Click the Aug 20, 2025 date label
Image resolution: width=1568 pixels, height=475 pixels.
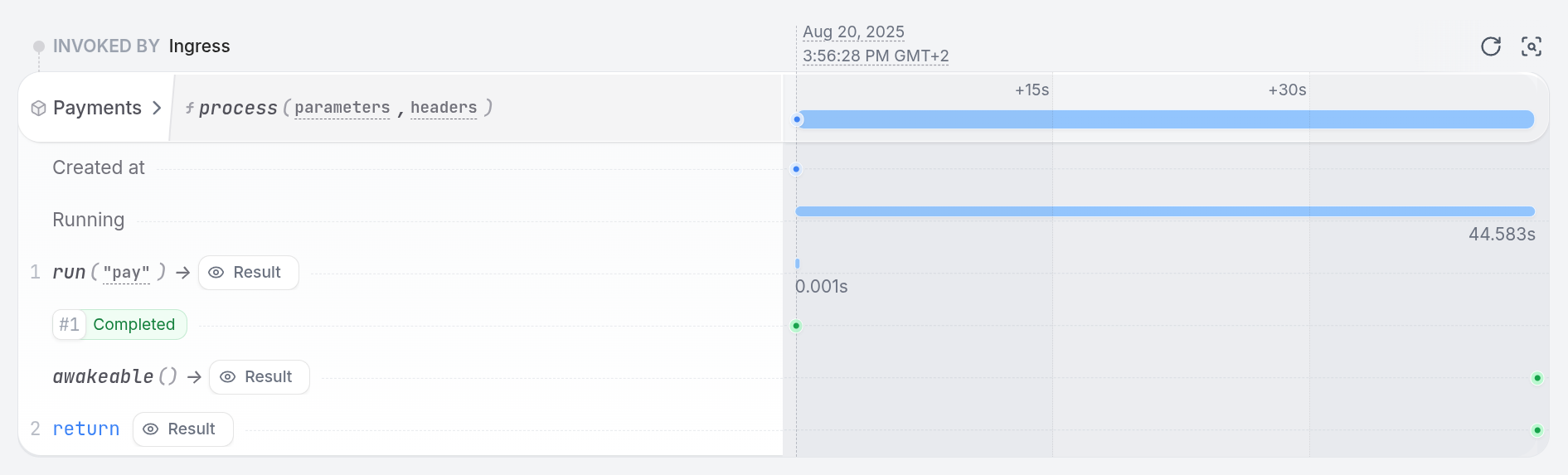[x=853, y=32]
